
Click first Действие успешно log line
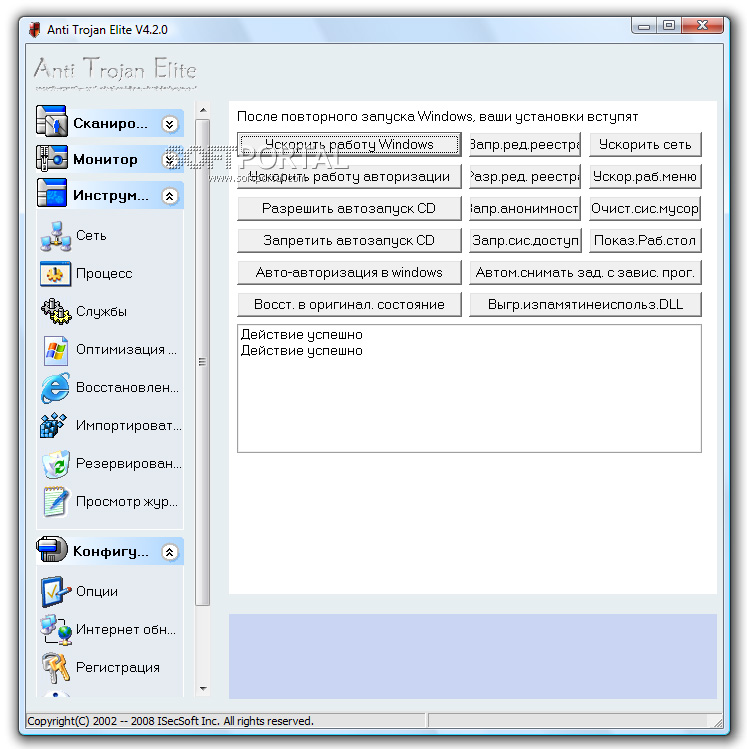click(x=301, y=334)
